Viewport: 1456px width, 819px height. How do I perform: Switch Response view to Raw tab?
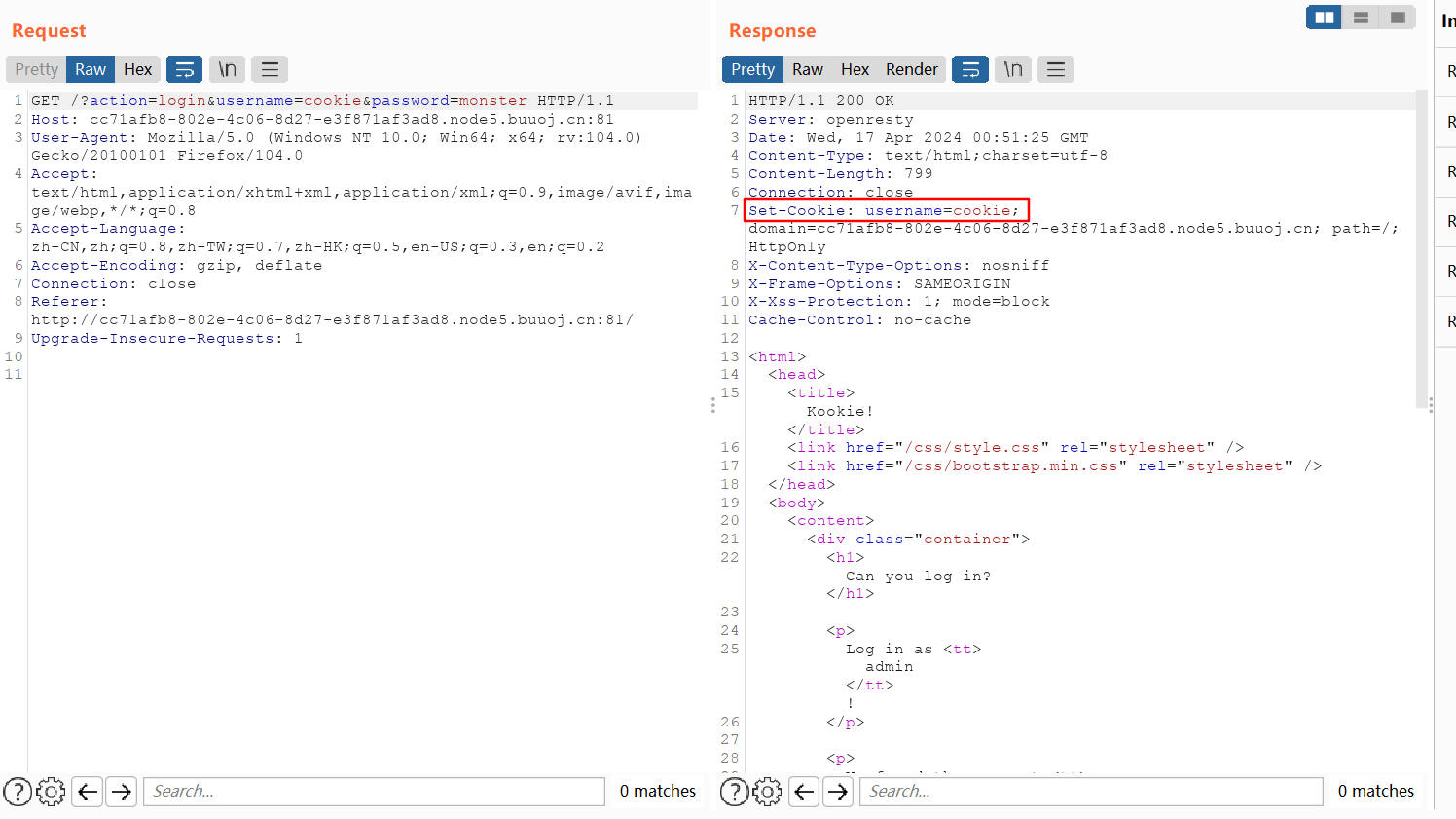(x=807, y=69)
